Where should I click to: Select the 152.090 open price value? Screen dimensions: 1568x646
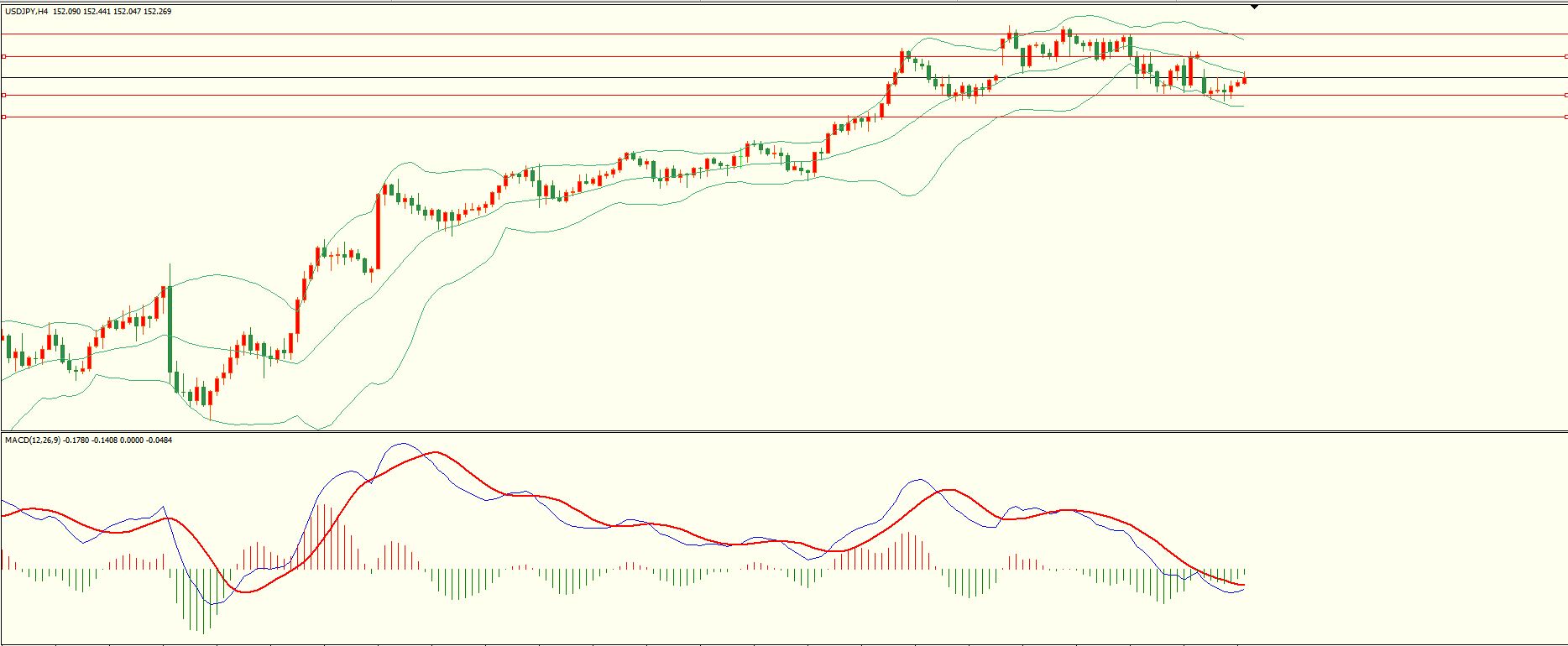pos(66,12)
